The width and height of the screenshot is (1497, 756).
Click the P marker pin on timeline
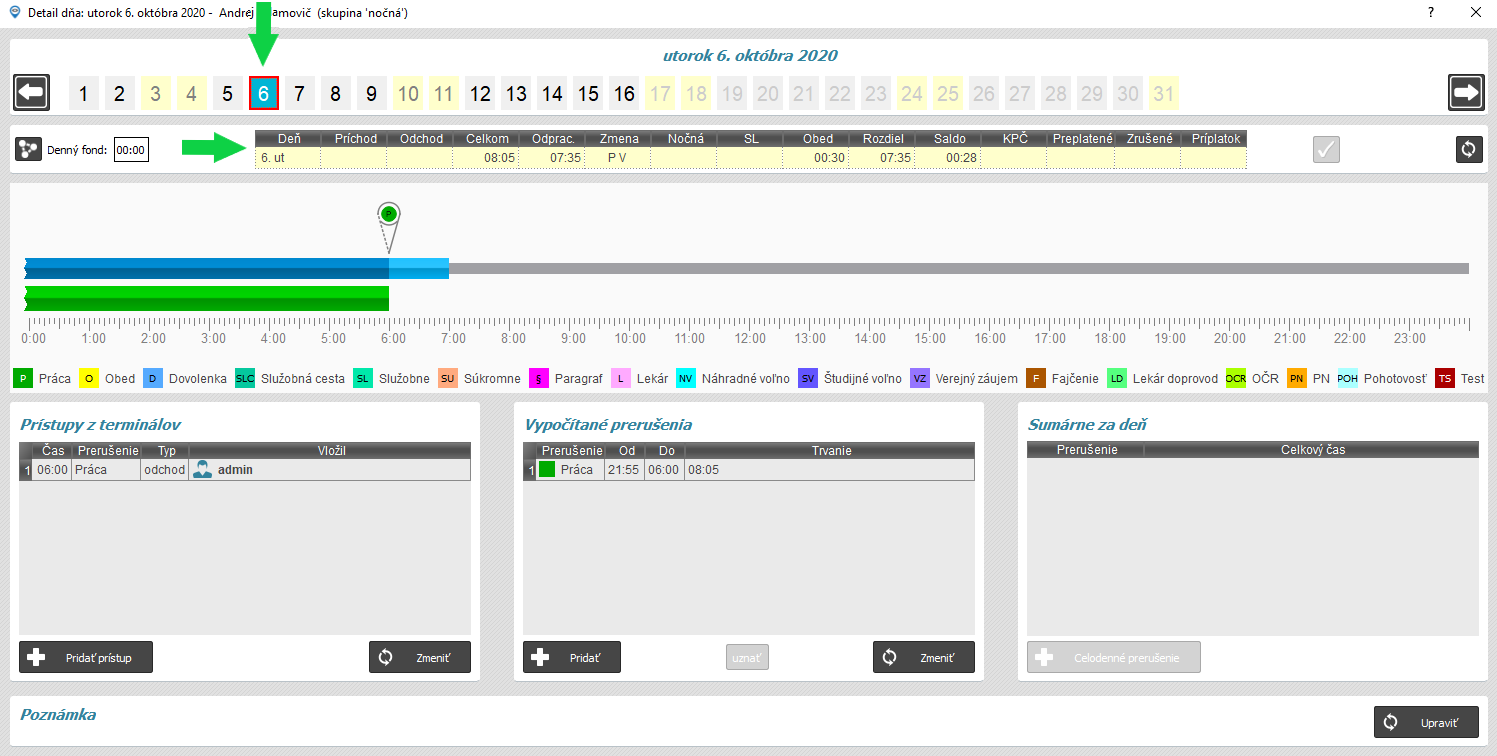[x=389, y=214]
